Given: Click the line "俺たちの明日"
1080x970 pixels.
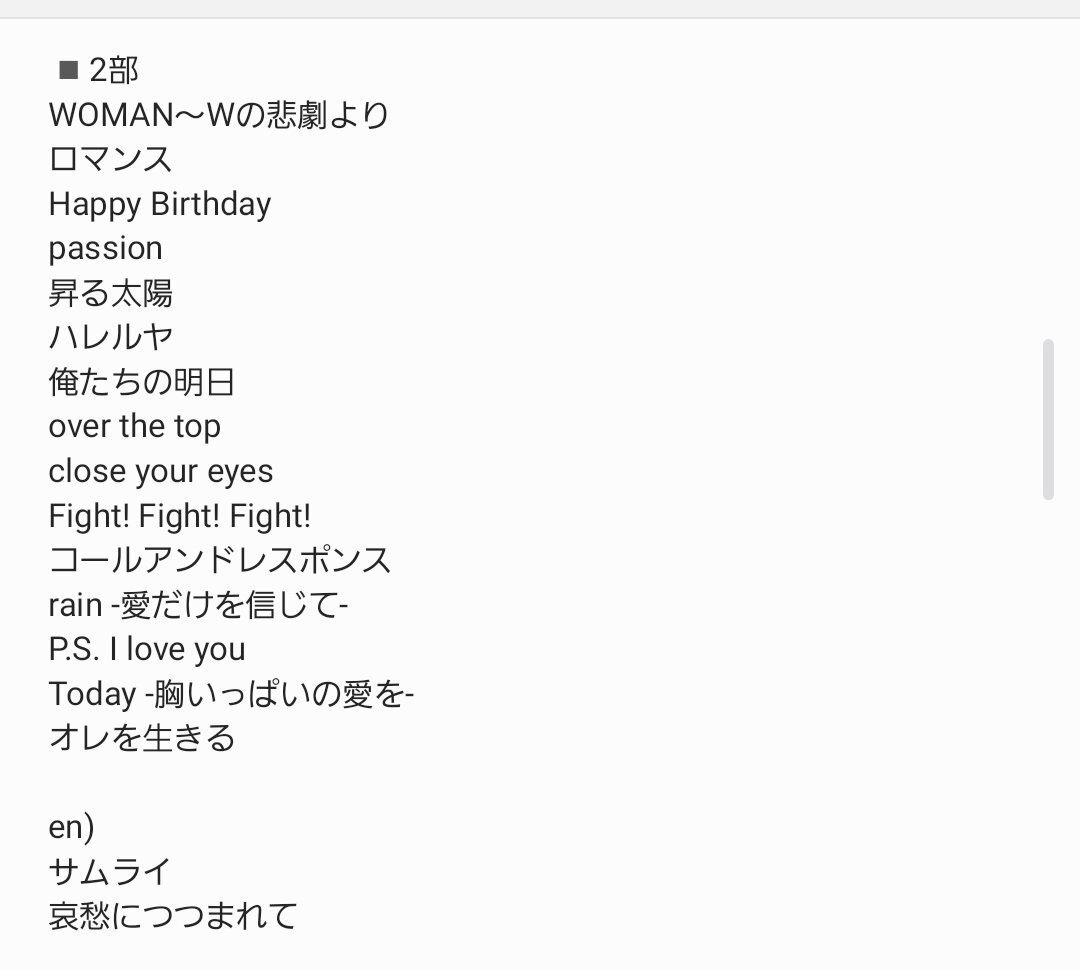Looking at the screenshot, I should point(141,382).
